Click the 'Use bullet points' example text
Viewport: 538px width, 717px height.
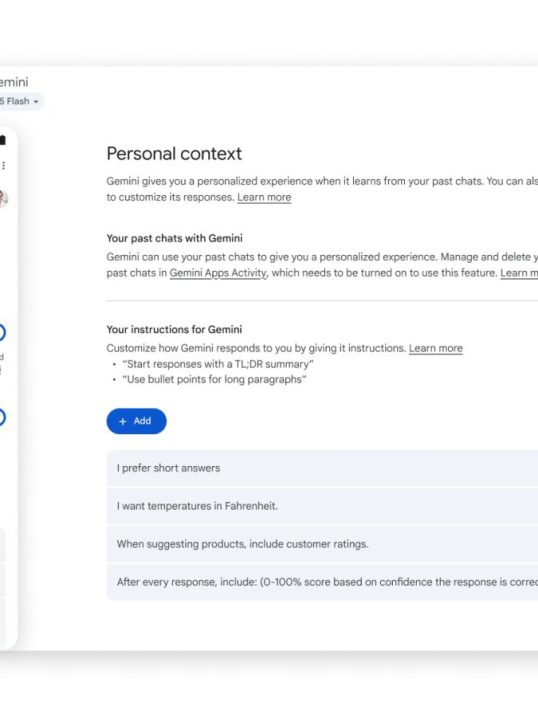click(214, 380)
